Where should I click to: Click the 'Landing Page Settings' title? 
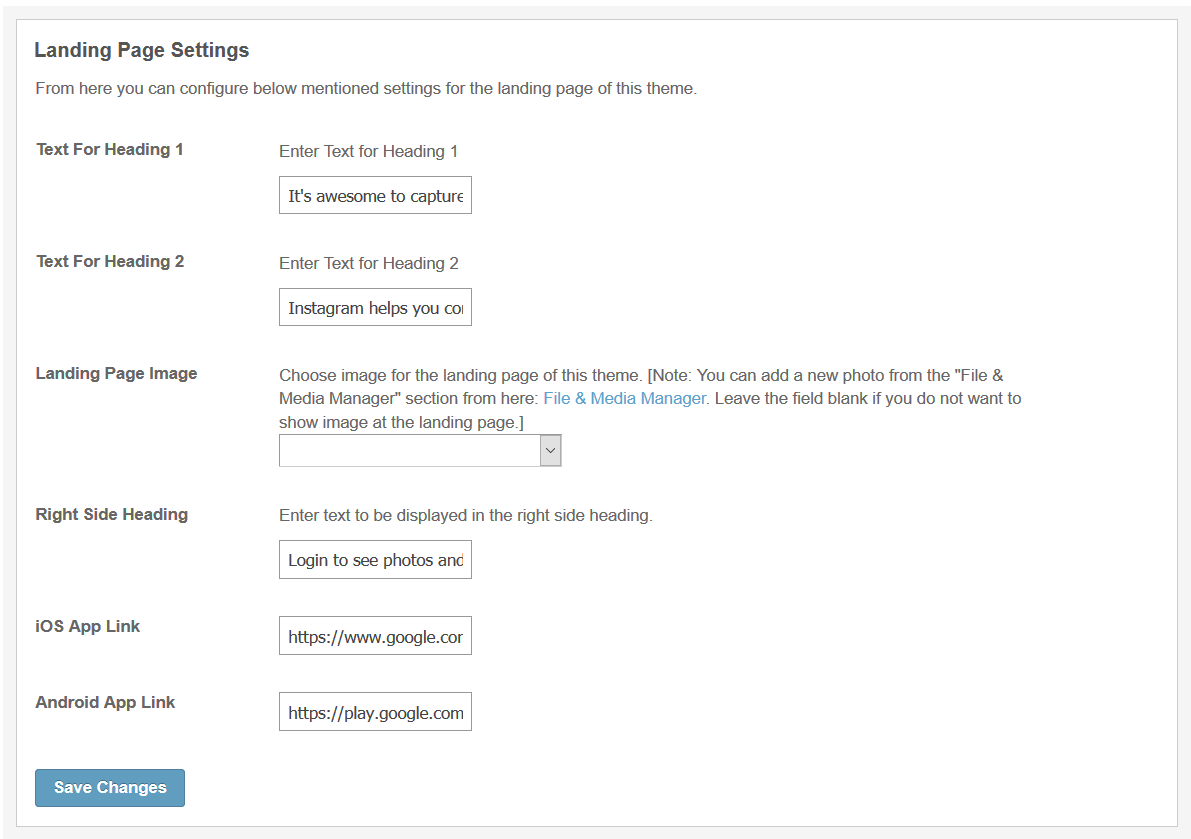pos(142,50)
